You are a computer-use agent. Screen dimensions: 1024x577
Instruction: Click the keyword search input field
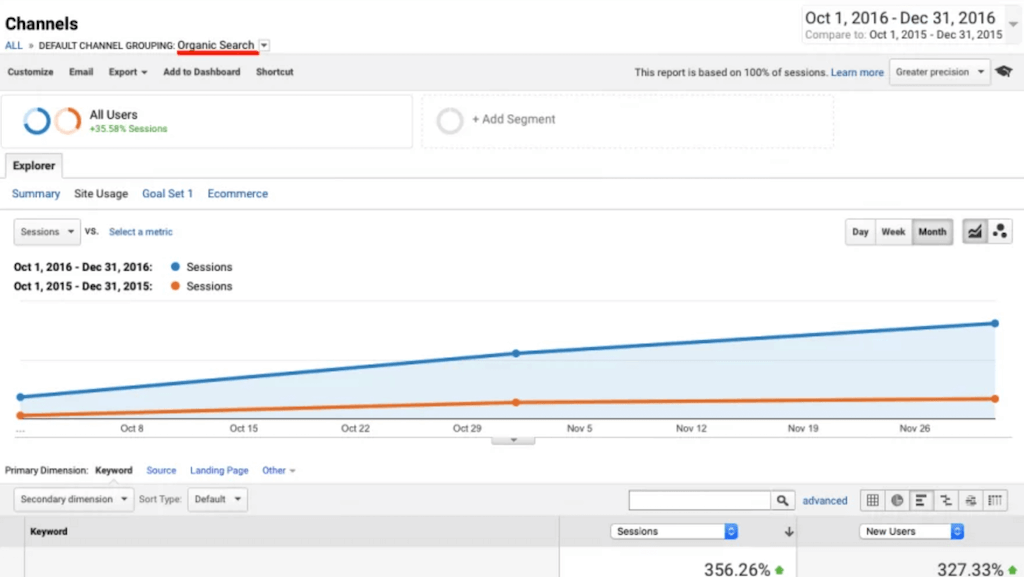click(x=699, y=500)
